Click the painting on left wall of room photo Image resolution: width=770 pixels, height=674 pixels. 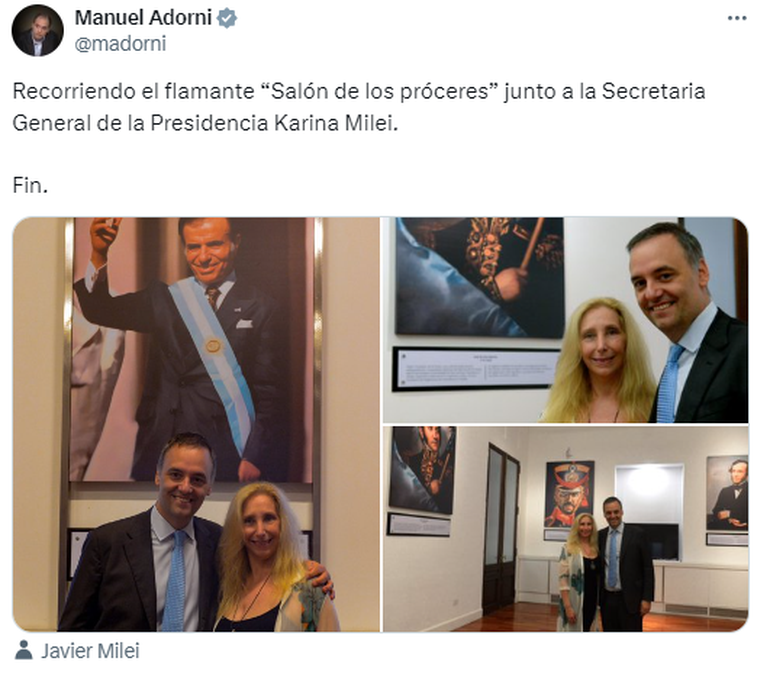pos(422,469)
